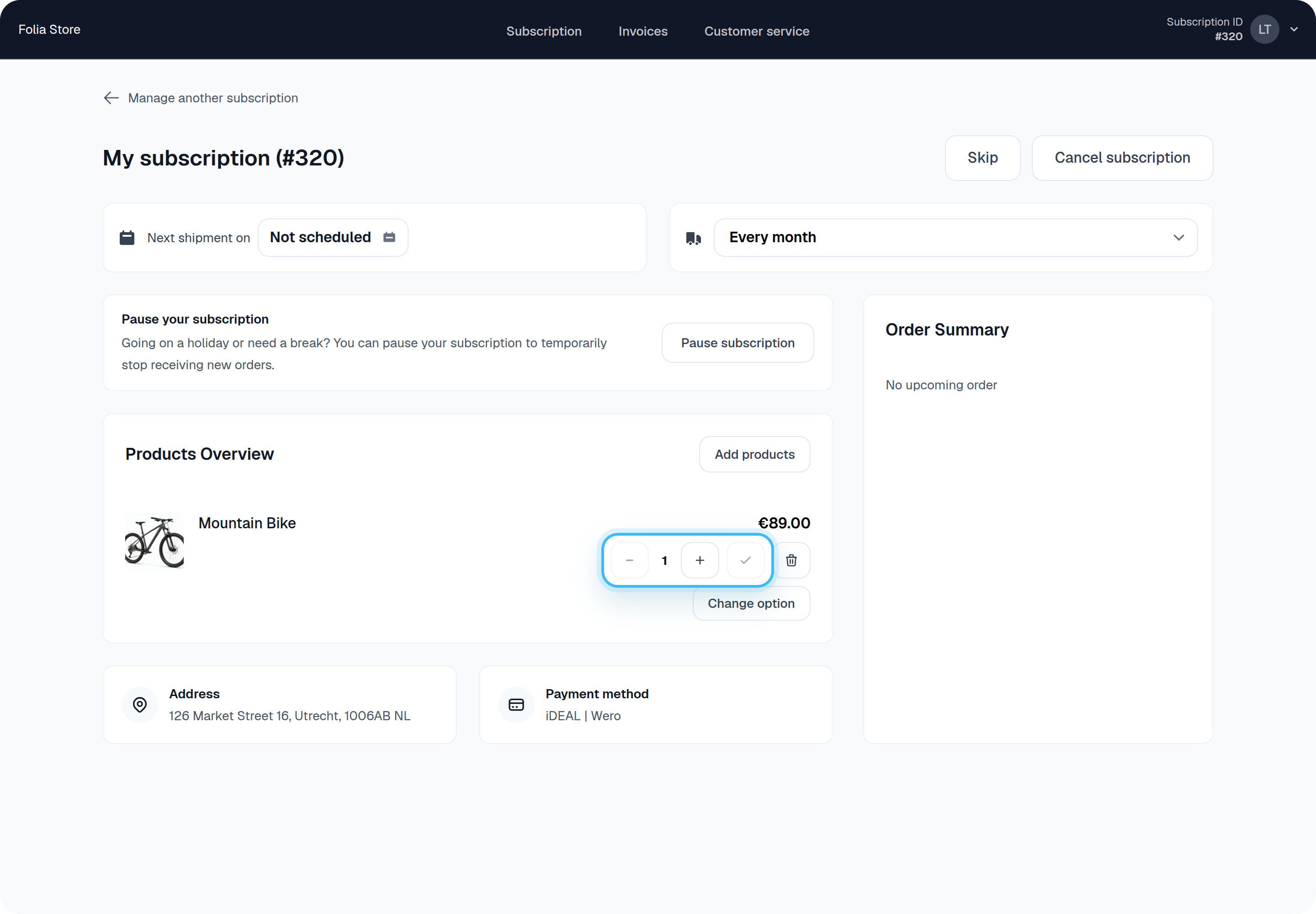Viewport: 1316px width, 914px height.
Task: Click the delete trash icon for Mountain Bike
Action: coord(791,560)
